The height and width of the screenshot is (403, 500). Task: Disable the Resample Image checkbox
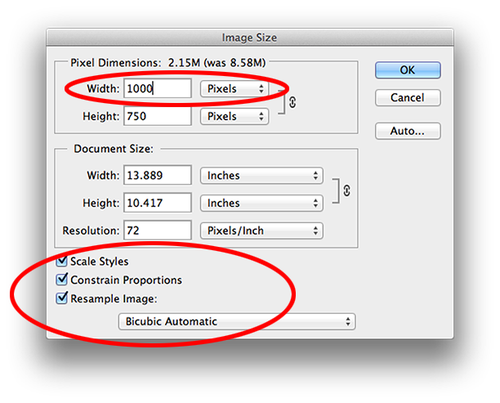pyautogui.click(x=62, y=298)
